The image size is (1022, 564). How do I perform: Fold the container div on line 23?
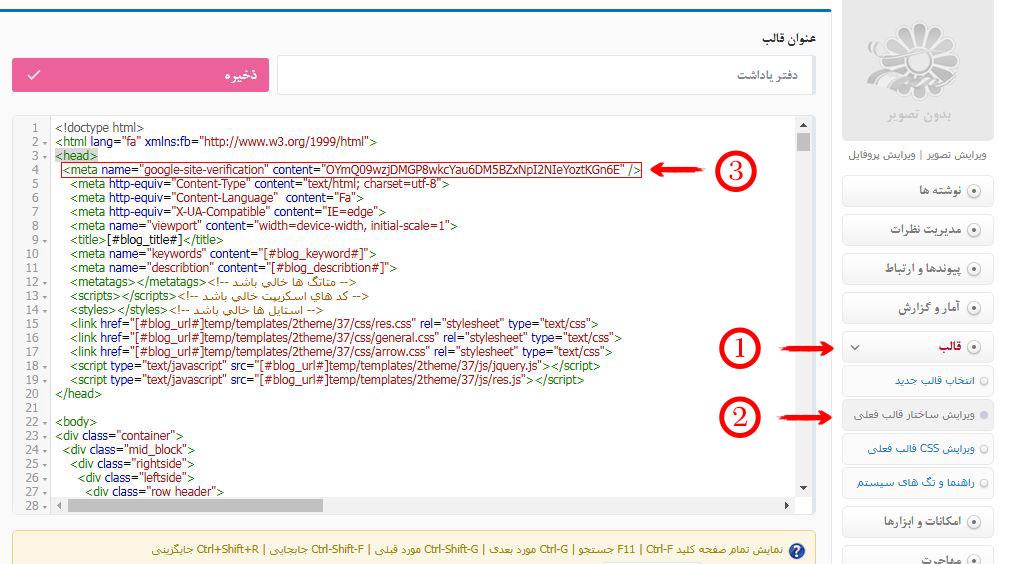point(45,437)
